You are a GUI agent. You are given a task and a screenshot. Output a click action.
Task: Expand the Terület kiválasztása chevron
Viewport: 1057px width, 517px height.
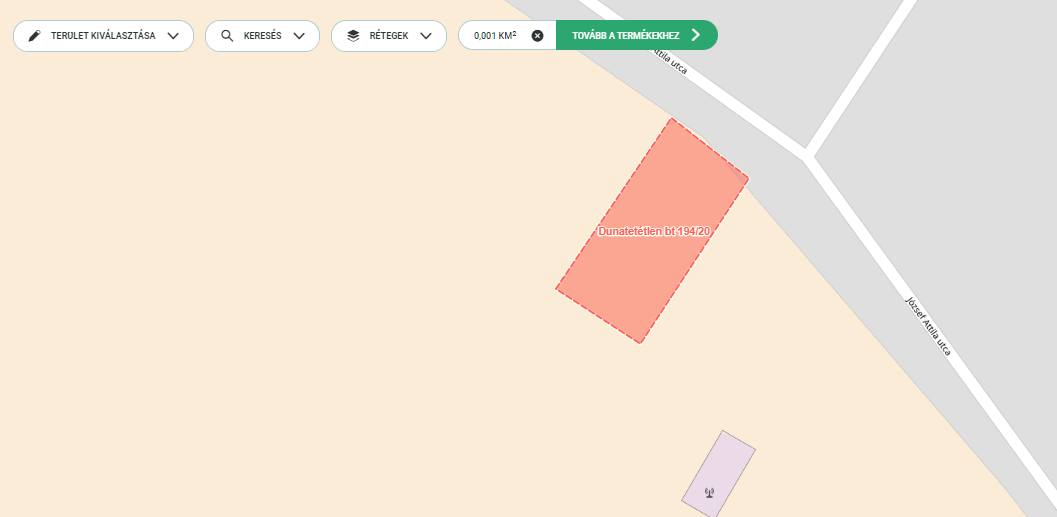173,36
